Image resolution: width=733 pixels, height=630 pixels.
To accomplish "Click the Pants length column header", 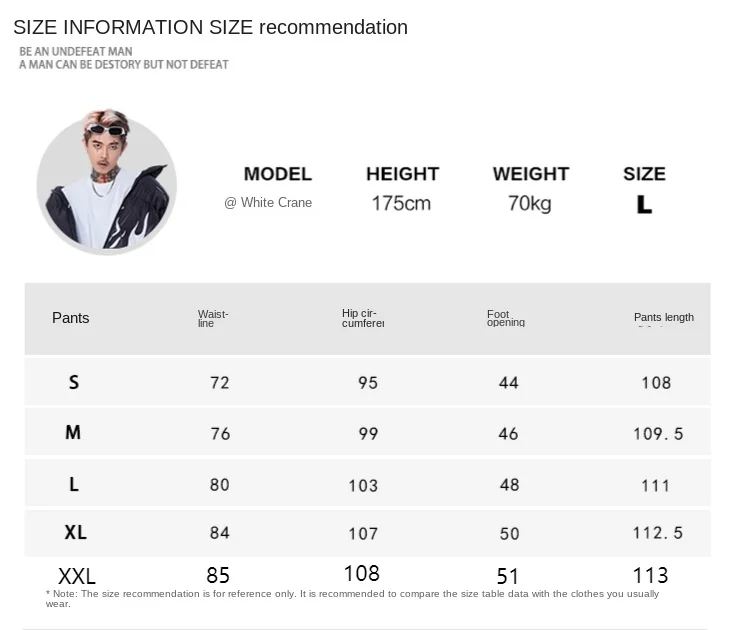I will pyautogui.click(x=663, y=318).
